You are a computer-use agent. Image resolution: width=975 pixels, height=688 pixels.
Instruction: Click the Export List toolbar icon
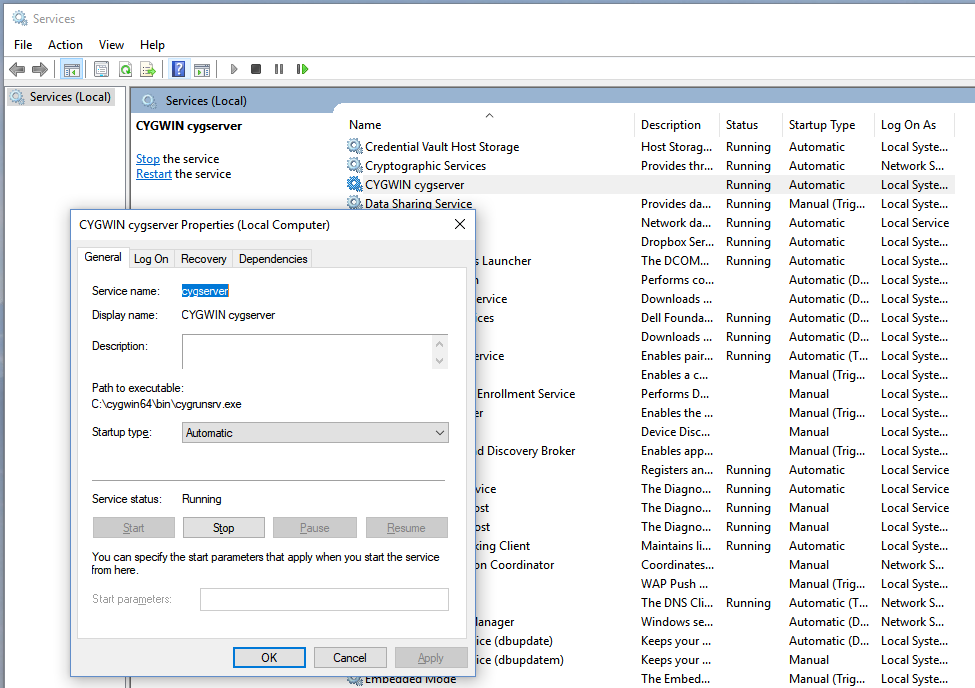[148, 69]
